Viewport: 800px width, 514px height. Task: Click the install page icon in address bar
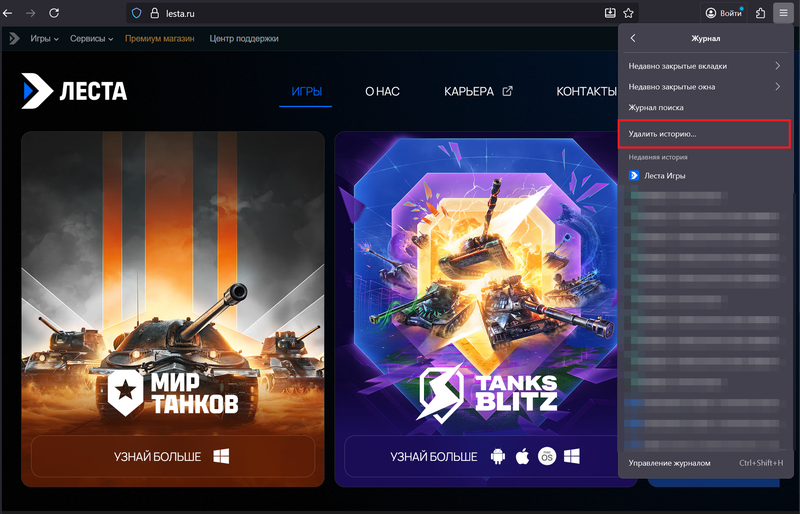pyautogui.click(x=610, y=13)
